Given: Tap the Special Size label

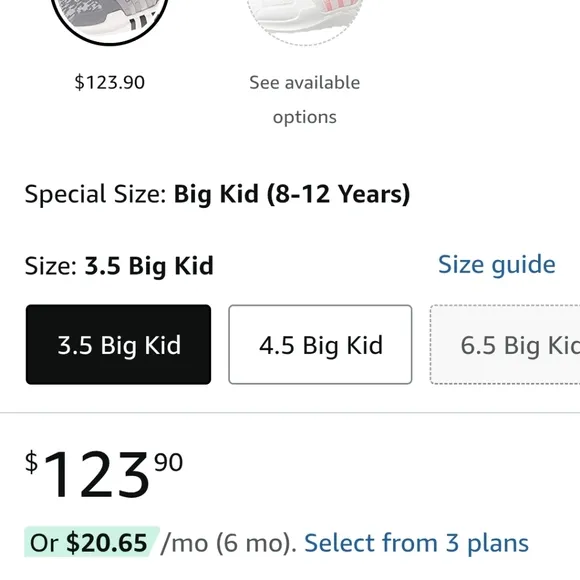Looking at the screenshot, I should (95, 194).
